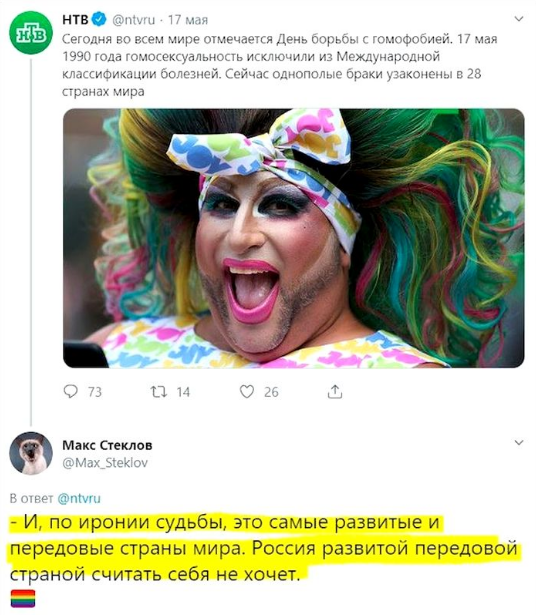Screen dimensions: 536x615
Task: Open the share upload icon
Action: click(x=335, y=391)
